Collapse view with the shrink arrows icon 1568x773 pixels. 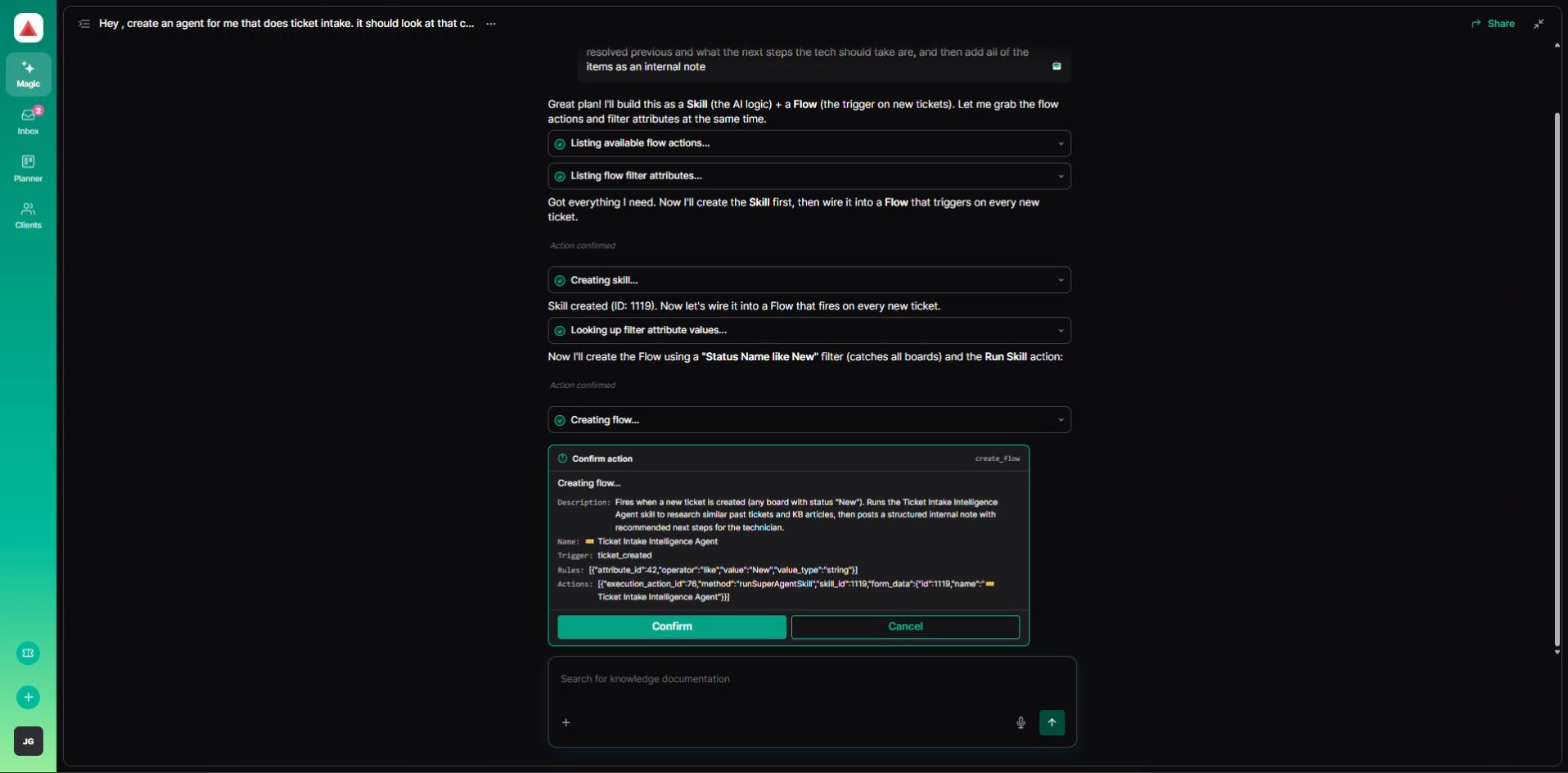coord(1539,24)
